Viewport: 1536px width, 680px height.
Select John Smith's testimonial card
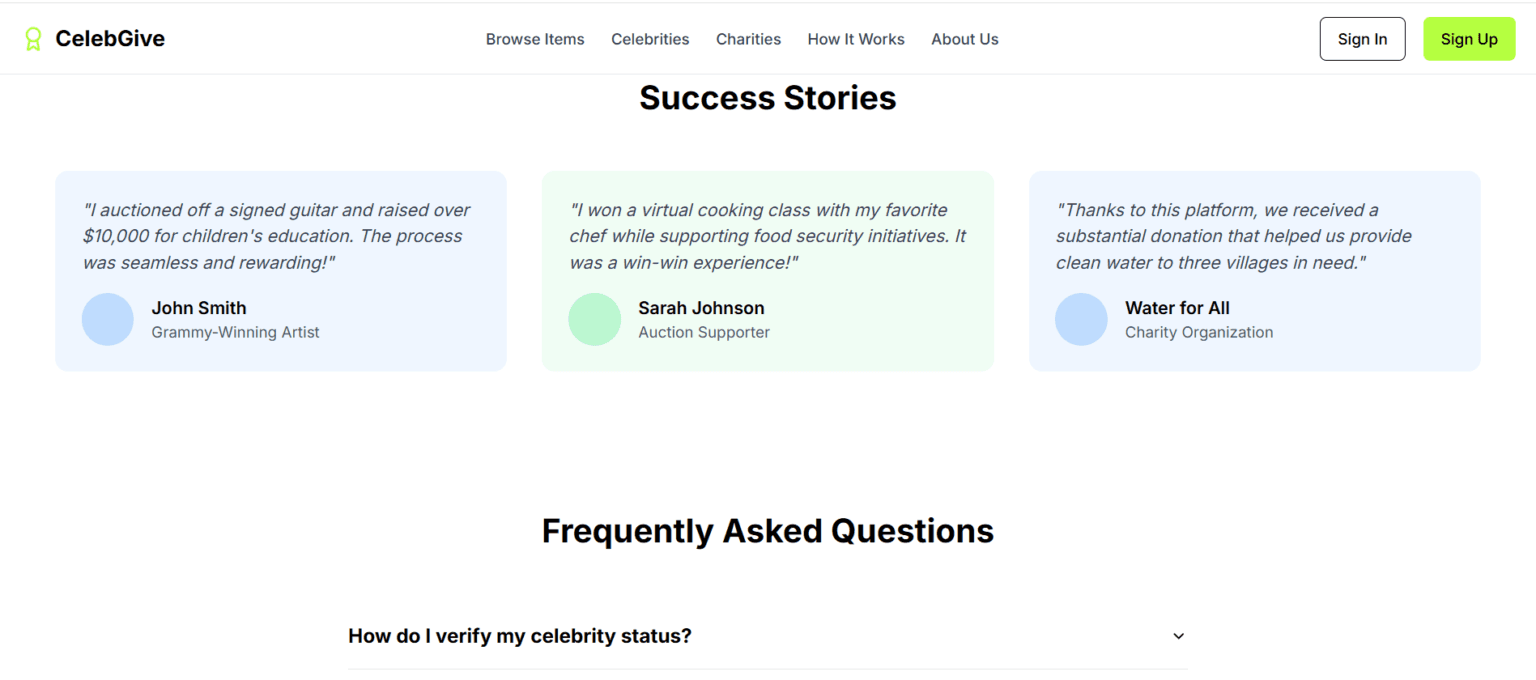tap(281, 270)
